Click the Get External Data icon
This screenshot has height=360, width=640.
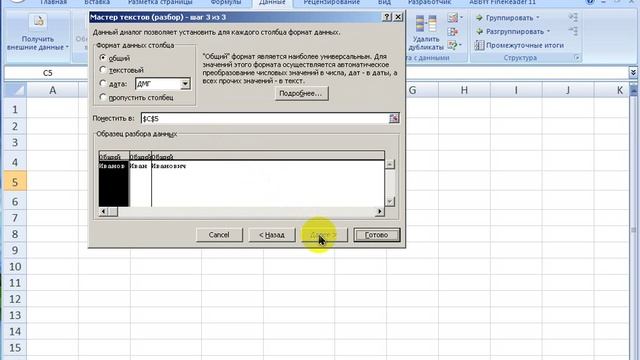[38, 22]
